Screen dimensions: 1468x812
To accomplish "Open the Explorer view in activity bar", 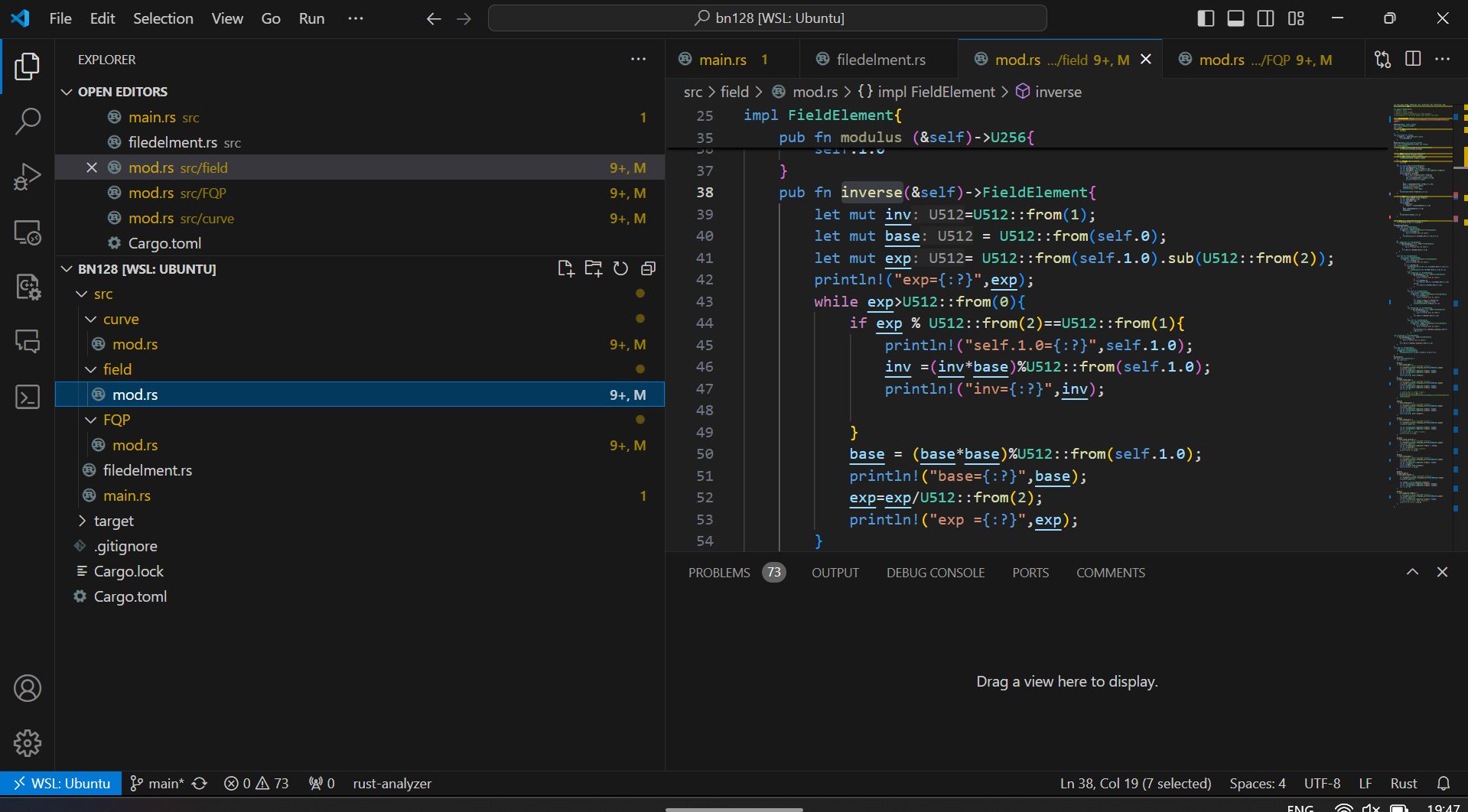I will click(28, 67).
